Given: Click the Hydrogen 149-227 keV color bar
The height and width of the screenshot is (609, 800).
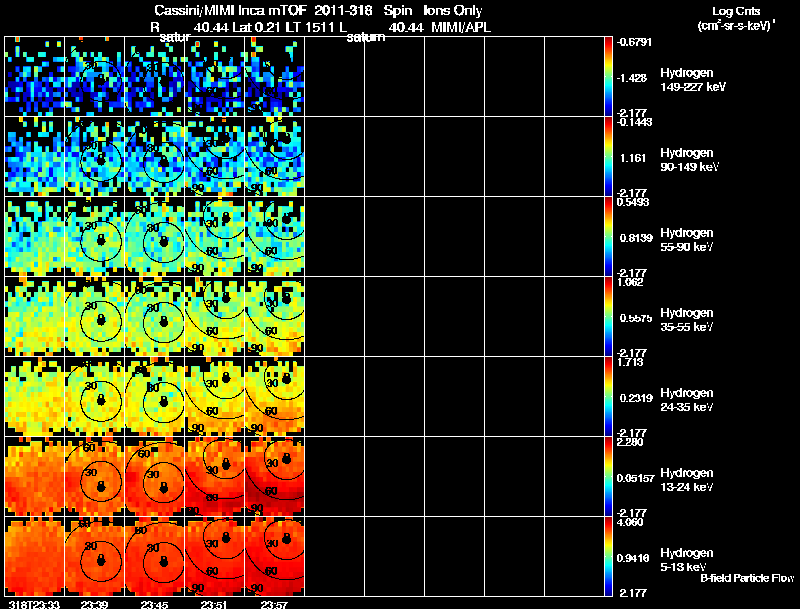Looking at the screenshot, I should point(609,76).
